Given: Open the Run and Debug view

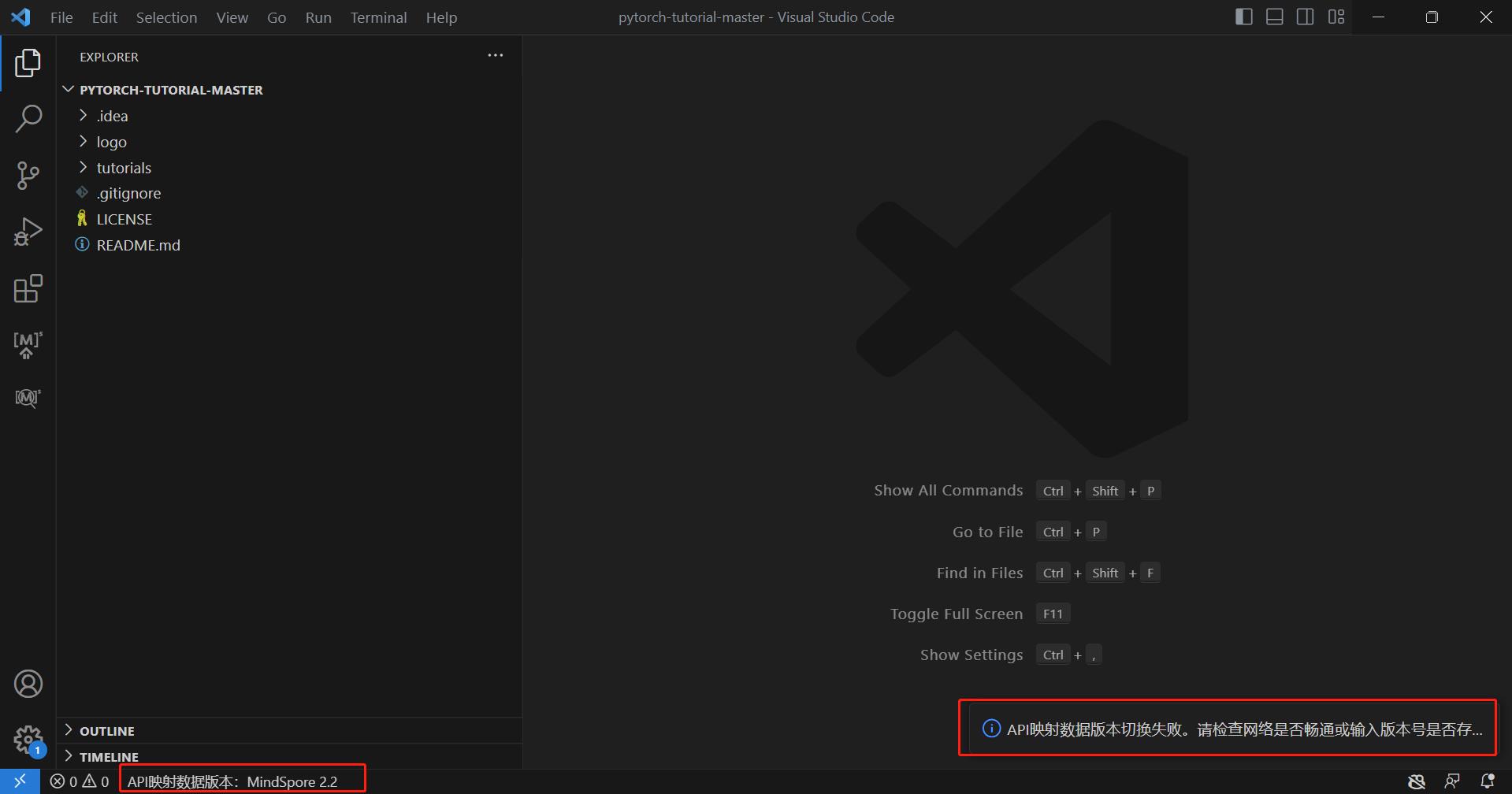Looking at the screenshot, I should [x=28, y=232].
